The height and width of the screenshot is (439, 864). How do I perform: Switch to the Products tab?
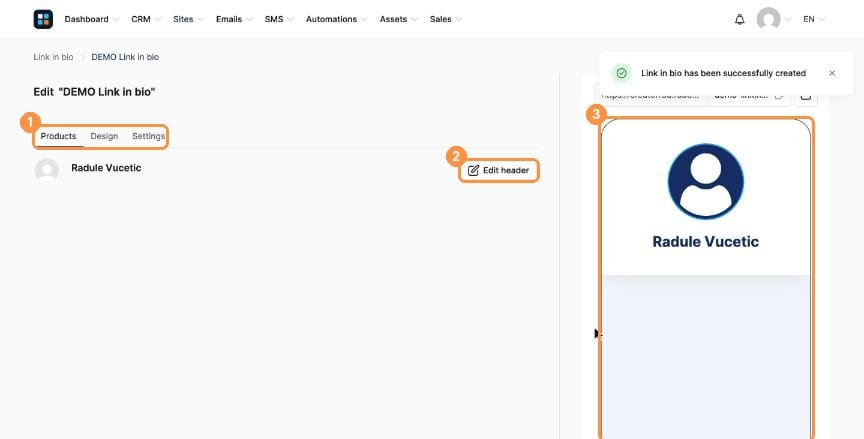[x=58, y=136]
